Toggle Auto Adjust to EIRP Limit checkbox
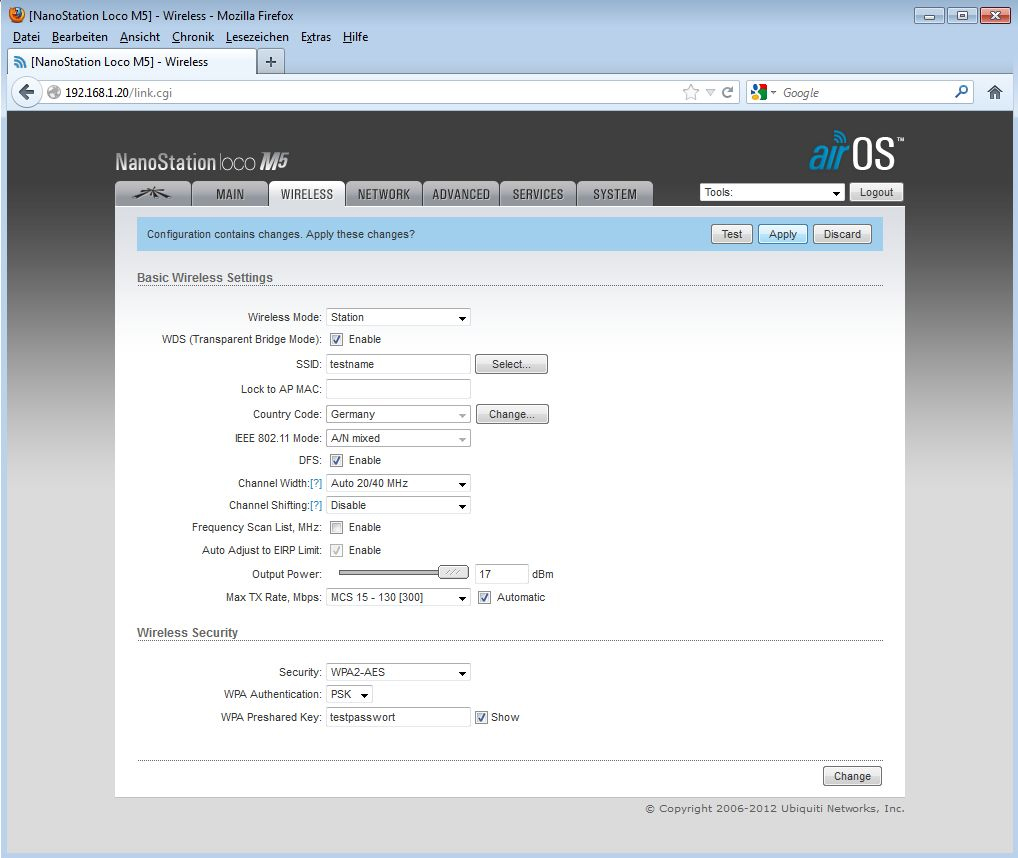The image size is (1018, 858). click(x=336, y=550)
